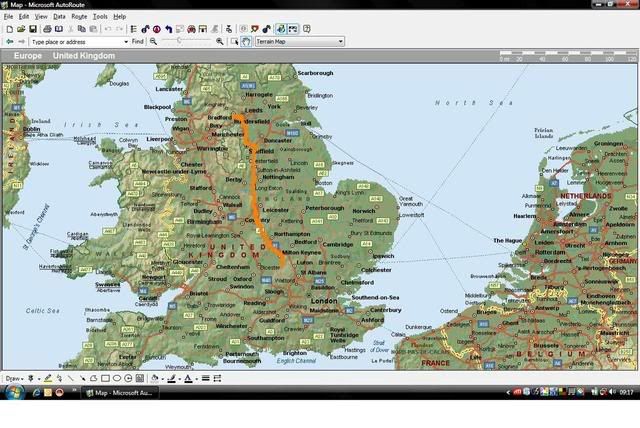Click the Find button
This screenshot has width=640, height=428.
pos(138,42)
